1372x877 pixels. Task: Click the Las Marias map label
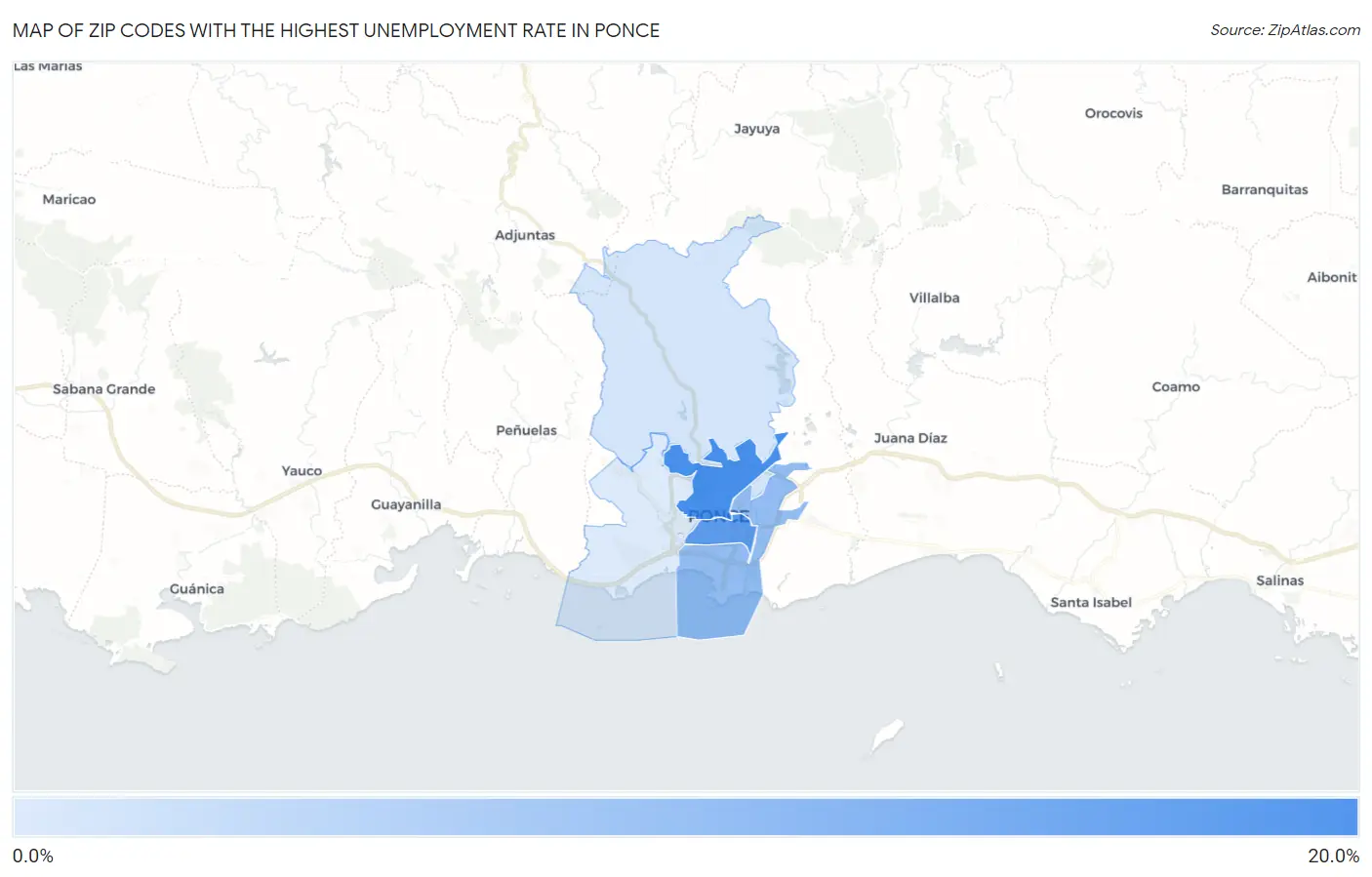click(x=48, y=66)
